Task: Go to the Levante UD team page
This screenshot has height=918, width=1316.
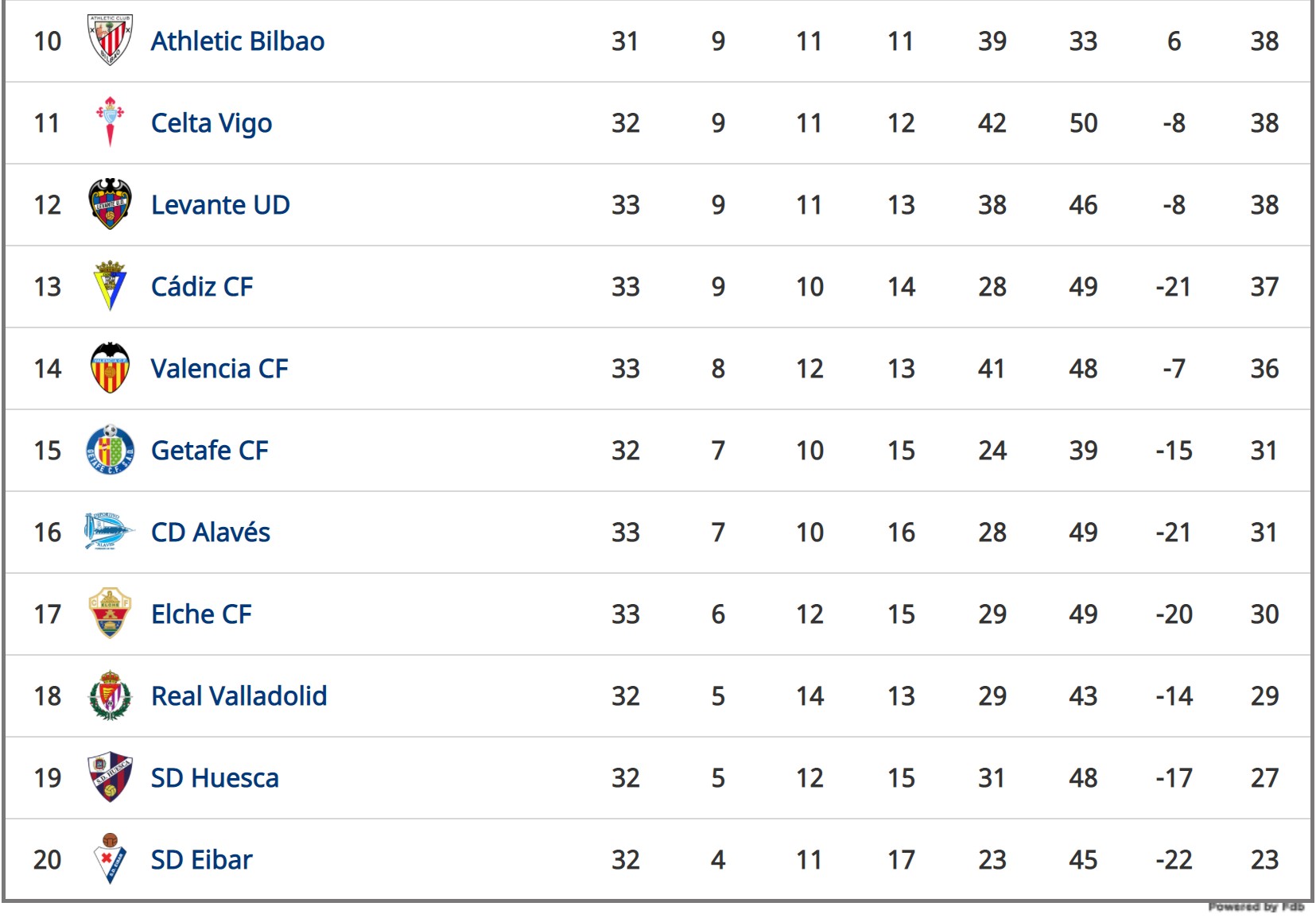Action: point(220,205)
